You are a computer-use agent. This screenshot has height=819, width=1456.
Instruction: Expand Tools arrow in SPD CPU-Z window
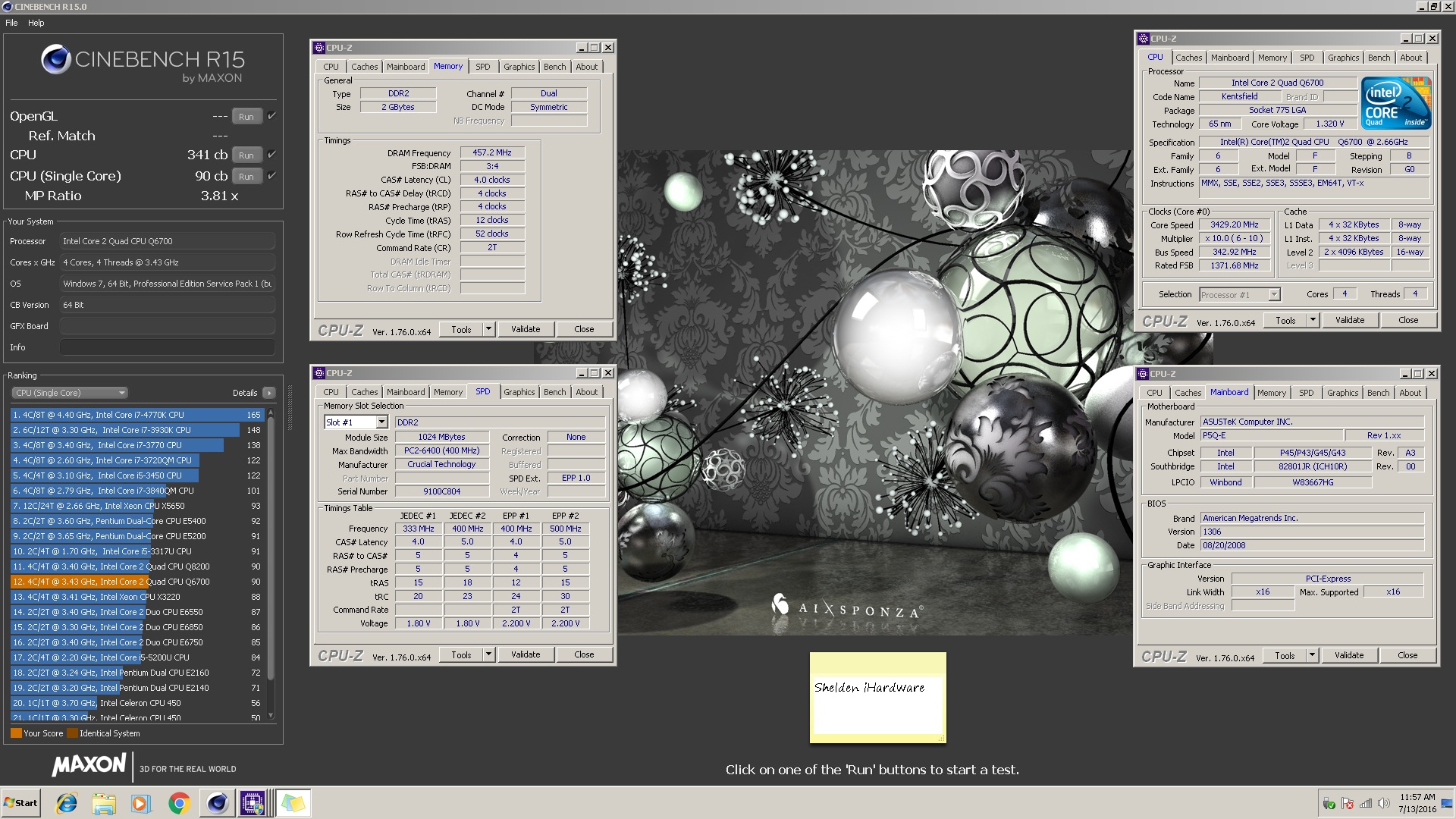tap(488, 654)
